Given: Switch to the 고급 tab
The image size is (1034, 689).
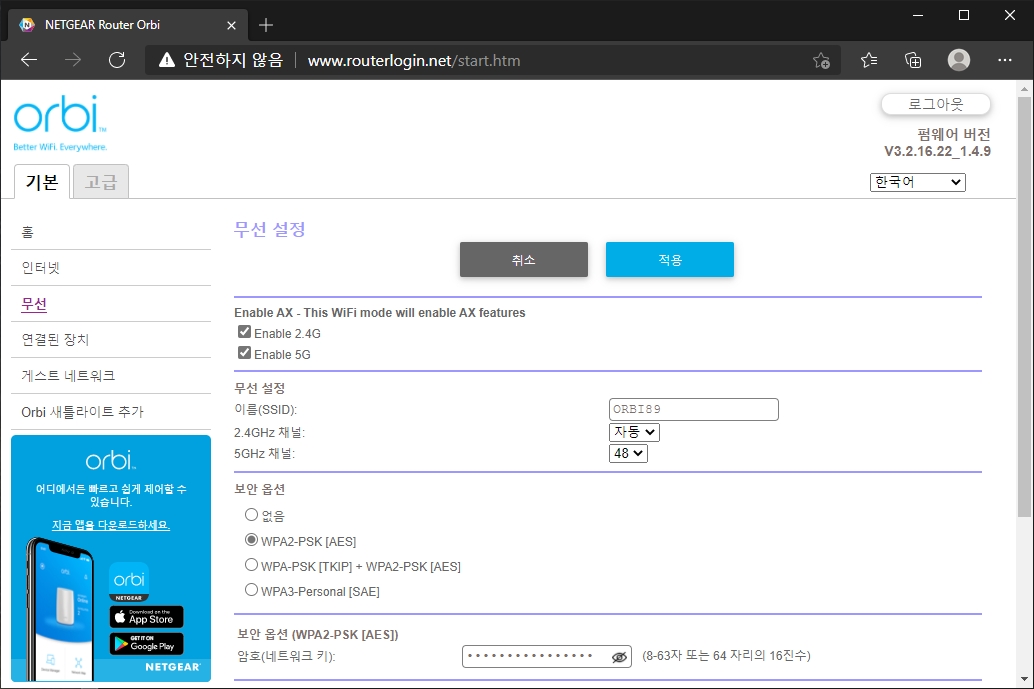Looking at the screenshot, I should [100, 182].
